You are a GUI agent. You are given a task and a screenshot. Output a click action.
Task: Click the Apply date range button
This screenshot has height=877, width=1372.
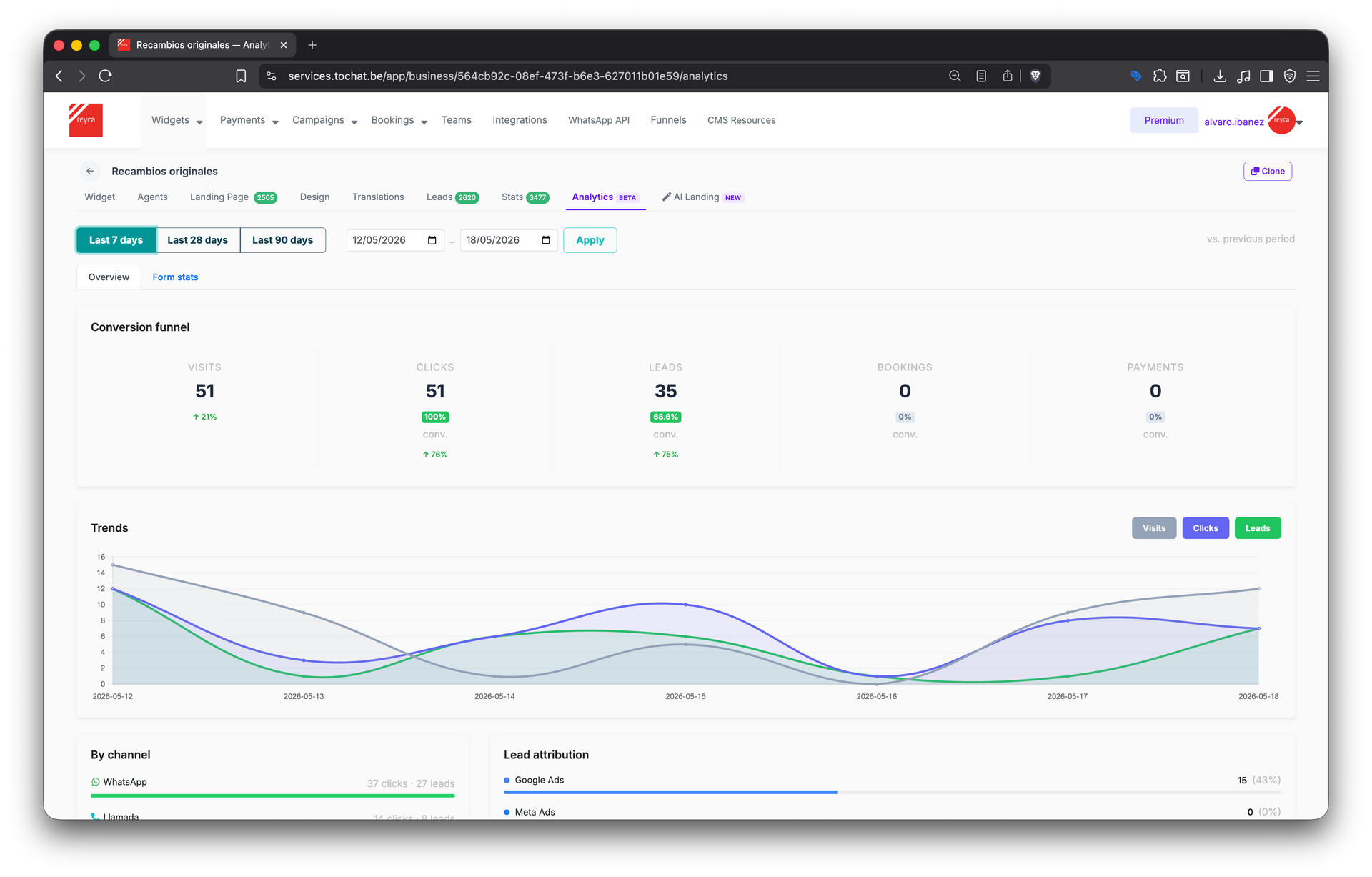click(x=590, y=240)
